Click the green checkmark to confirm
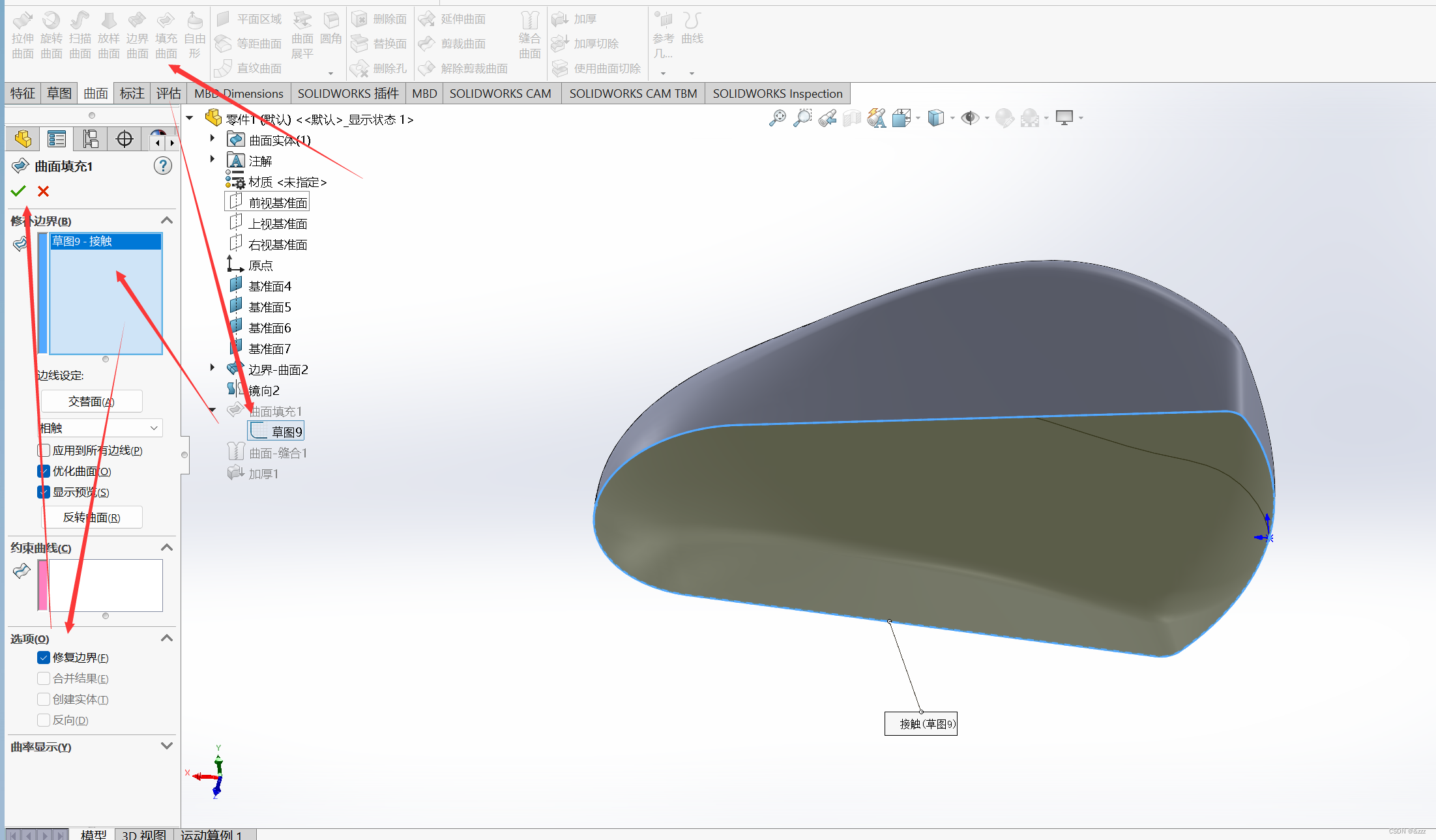1436x840 pixels. [x=18, y=191]
